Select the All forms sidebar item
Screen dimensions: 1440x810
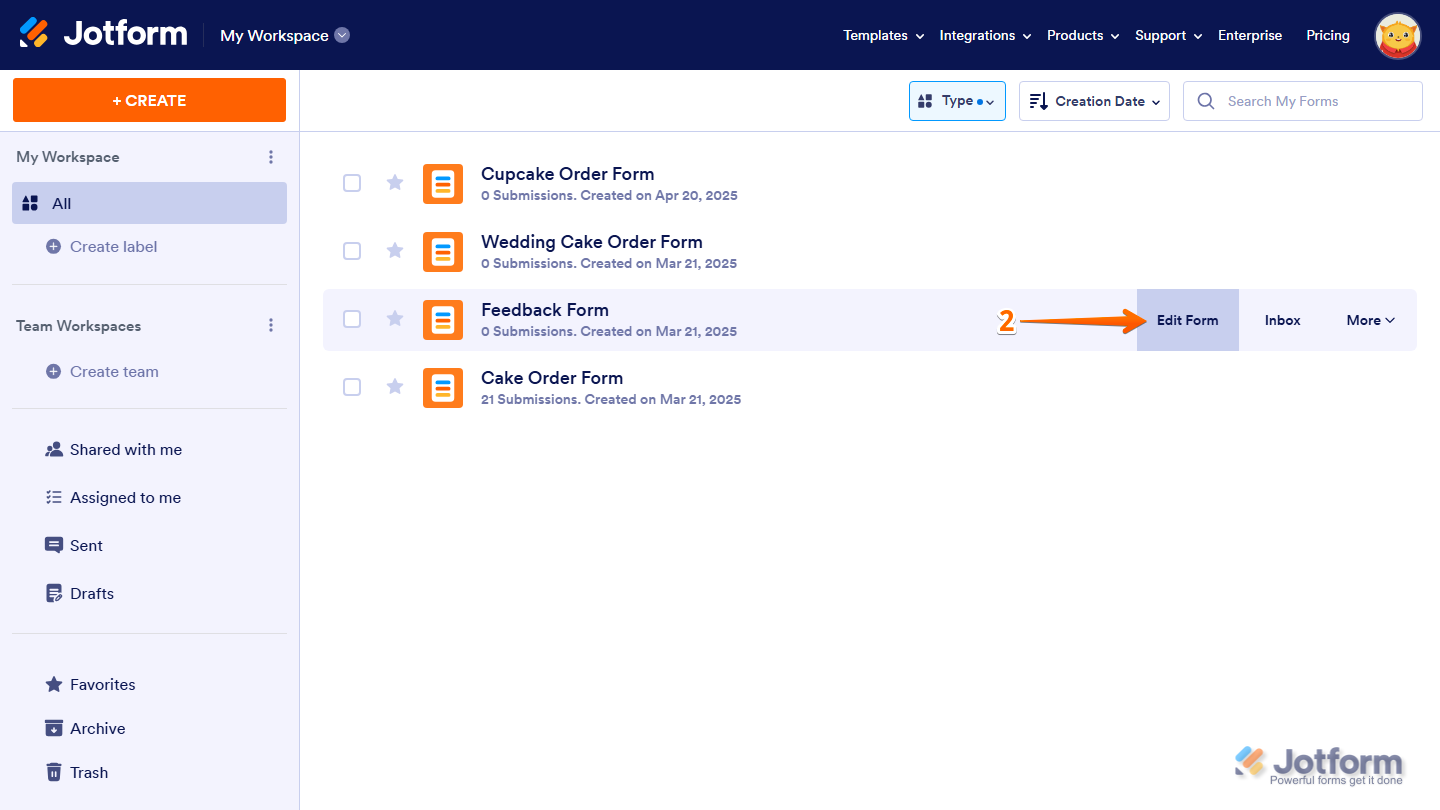[x=149, y=203]
